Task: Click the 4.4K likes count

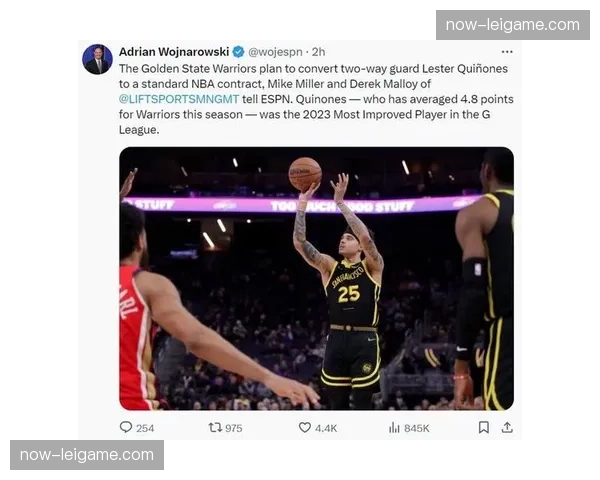Action: tap(326, 428)
